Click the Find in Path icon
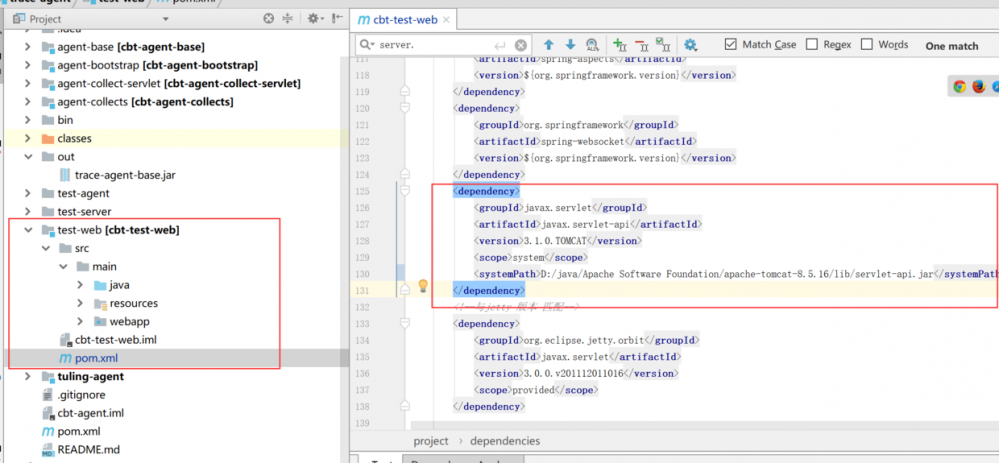 593,45
